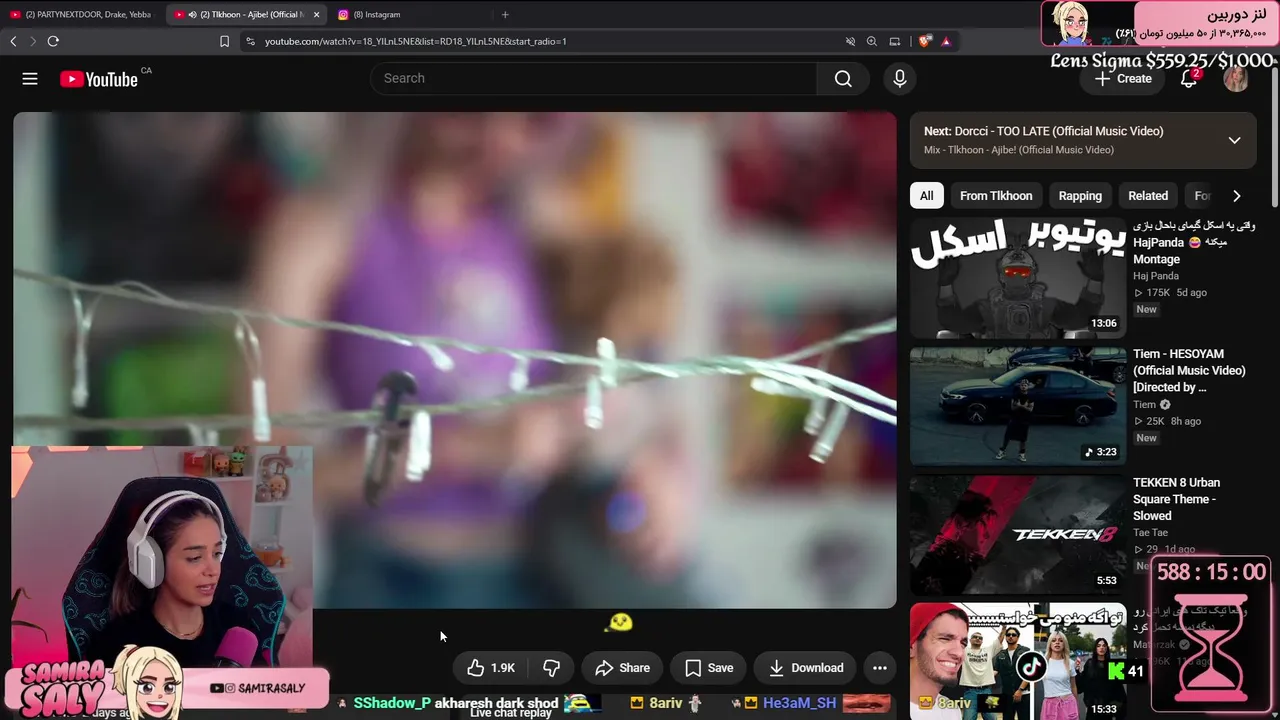Mute audio on the Tlkhoon tab
The height and width of the screenshot is (720, 1280).
click(192, 14)
